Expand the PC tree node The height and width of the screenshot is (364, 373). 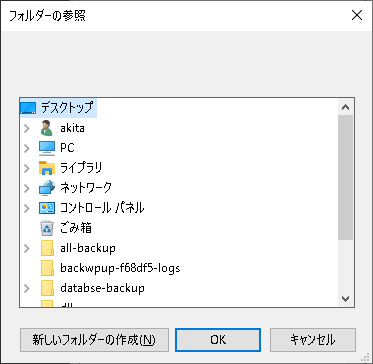[x=27, y=148]
